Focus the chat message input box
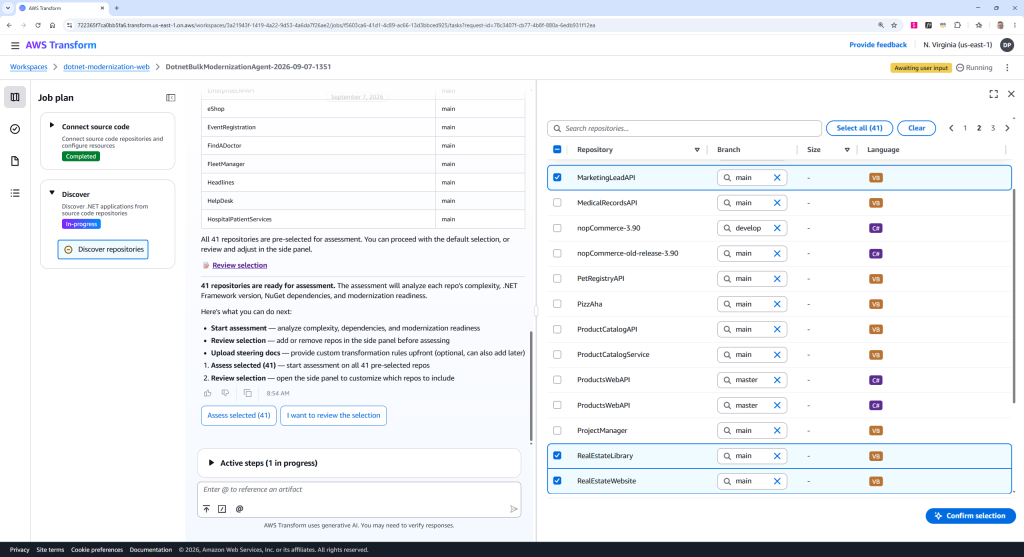The height and width of the screenshot is (557, 1024). (359, 490)
